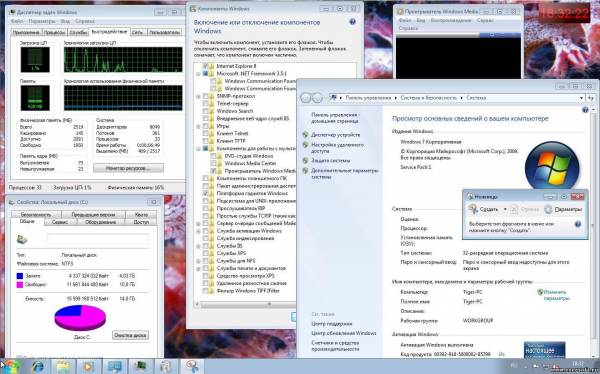
Task: Click the genuine Microsoft badge image
Action: pos(544,350)
